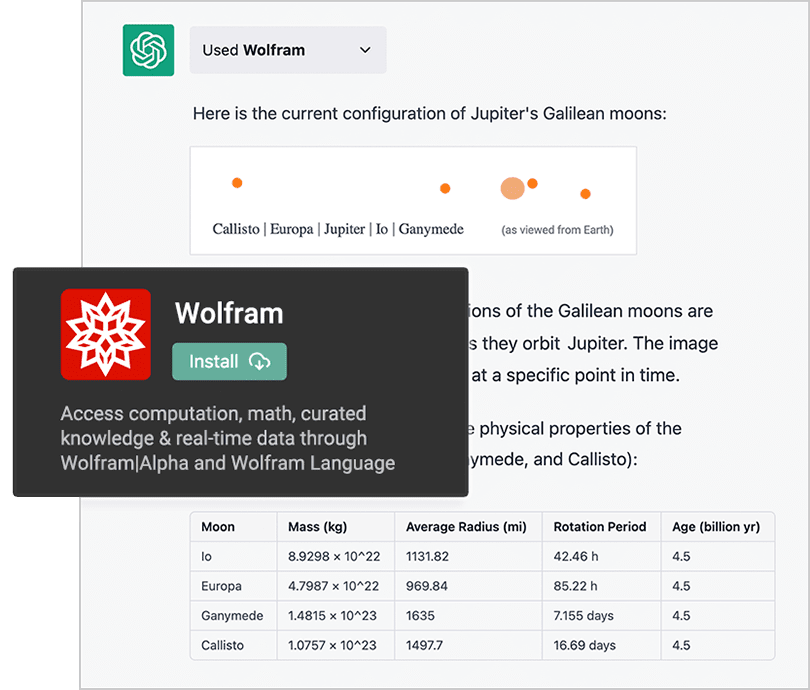Click the "Moon" column header
810x690 pixels.
tap(218, 527)
